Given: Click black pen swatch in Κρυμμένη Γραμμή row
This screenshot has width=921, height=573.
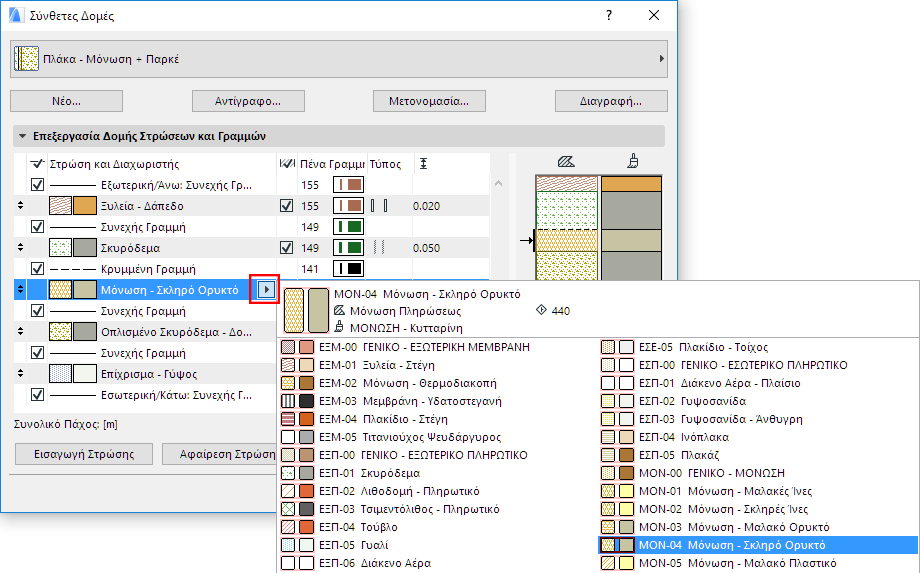Looking at the screenshot, I should (x=348, y=269).
